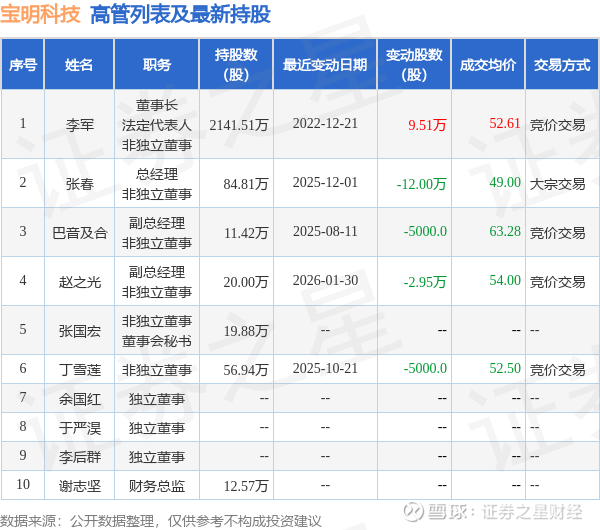Select the 变动股数(股) column header
600x530 pixels.
tap(414, 65)
